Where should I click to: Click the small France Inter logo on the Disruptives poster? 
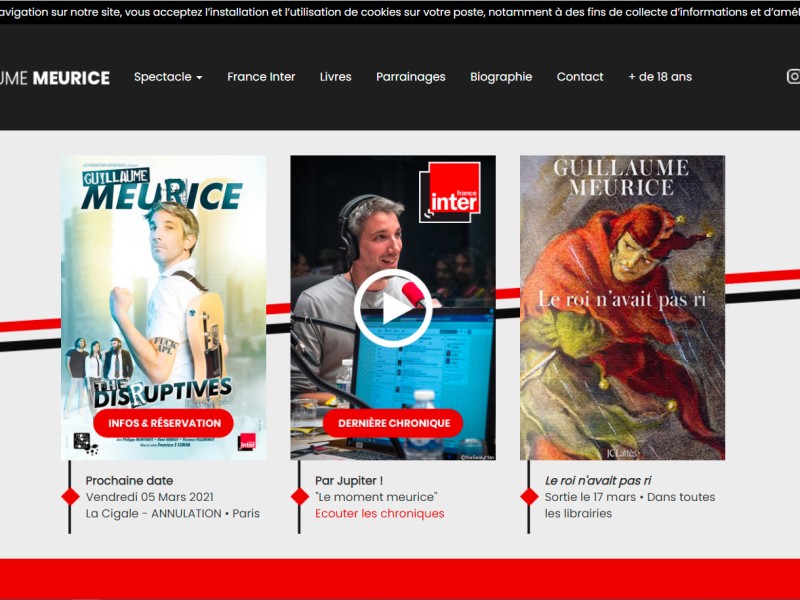[x=247, y=442]
